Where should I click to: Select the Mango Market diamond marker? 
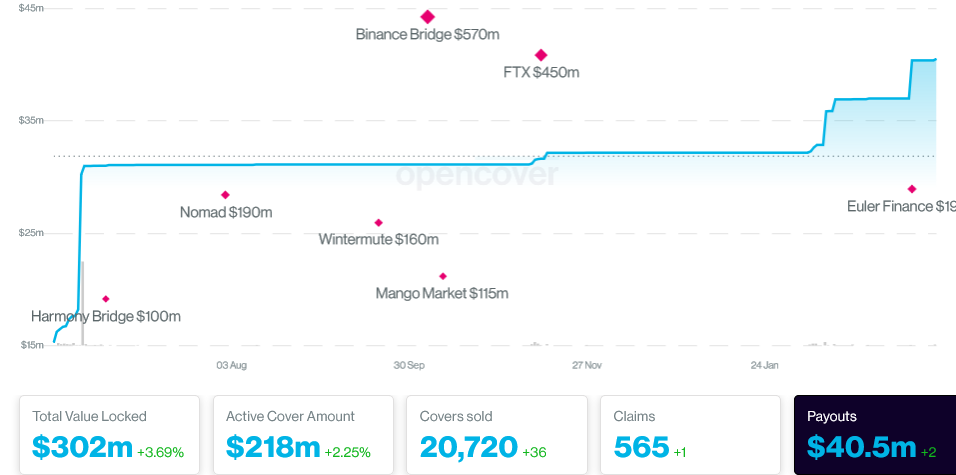click(443, 276)
